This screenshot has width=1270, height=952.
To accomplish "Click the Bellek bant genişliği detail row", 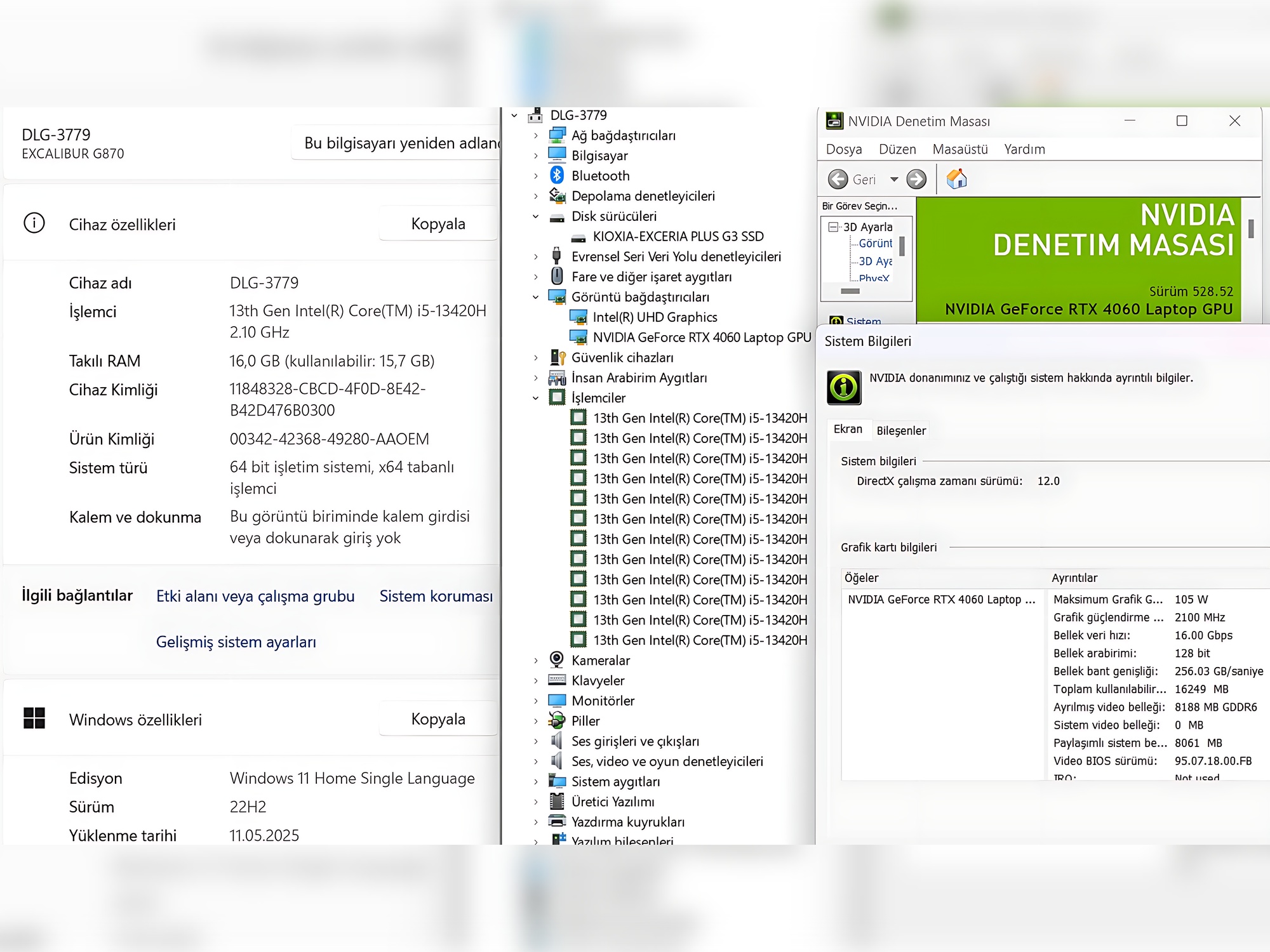I will 1158,671.
